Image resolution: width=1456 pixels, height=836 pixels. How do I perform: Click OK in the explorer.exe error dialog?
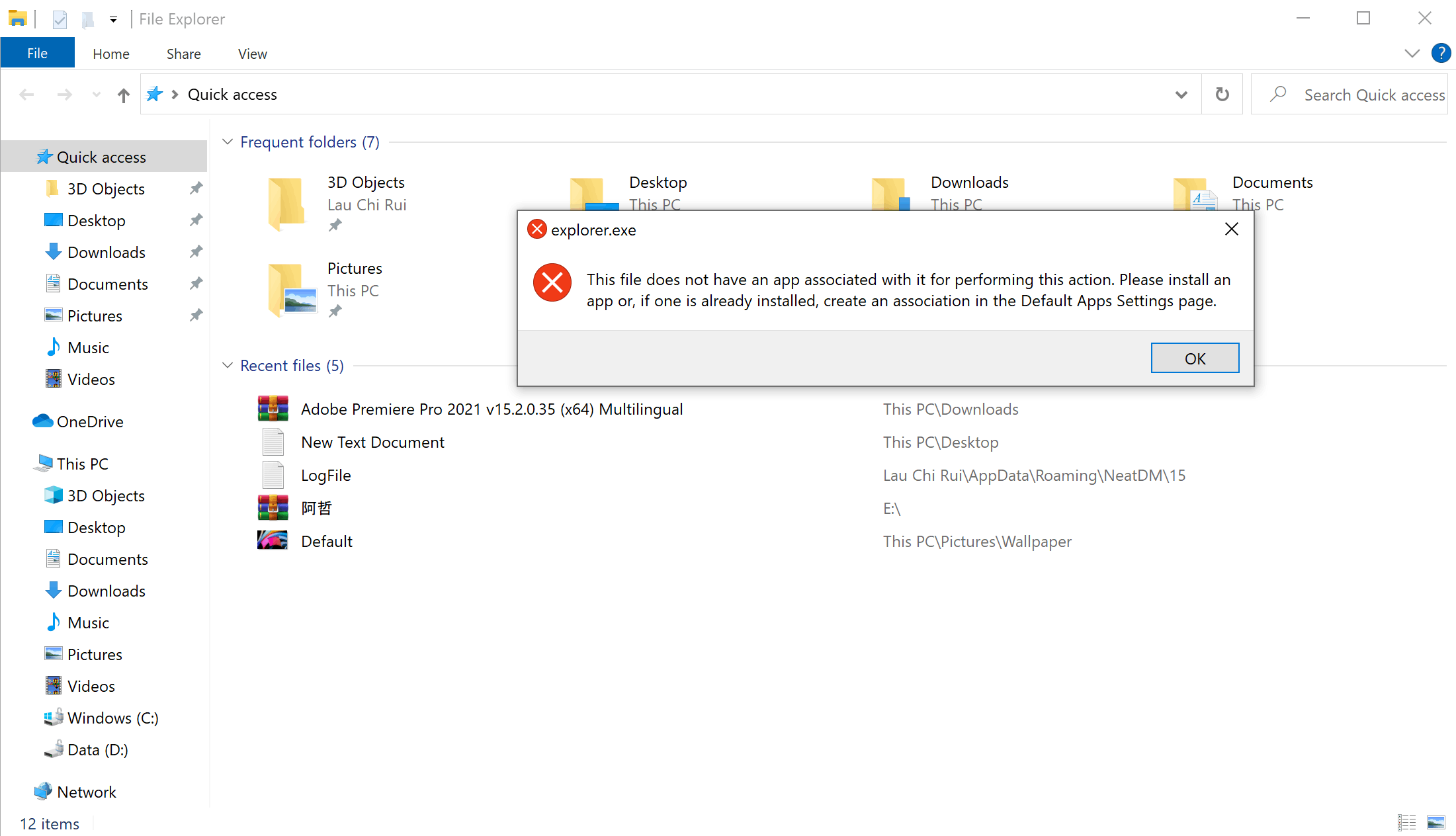coord(1194,358)
